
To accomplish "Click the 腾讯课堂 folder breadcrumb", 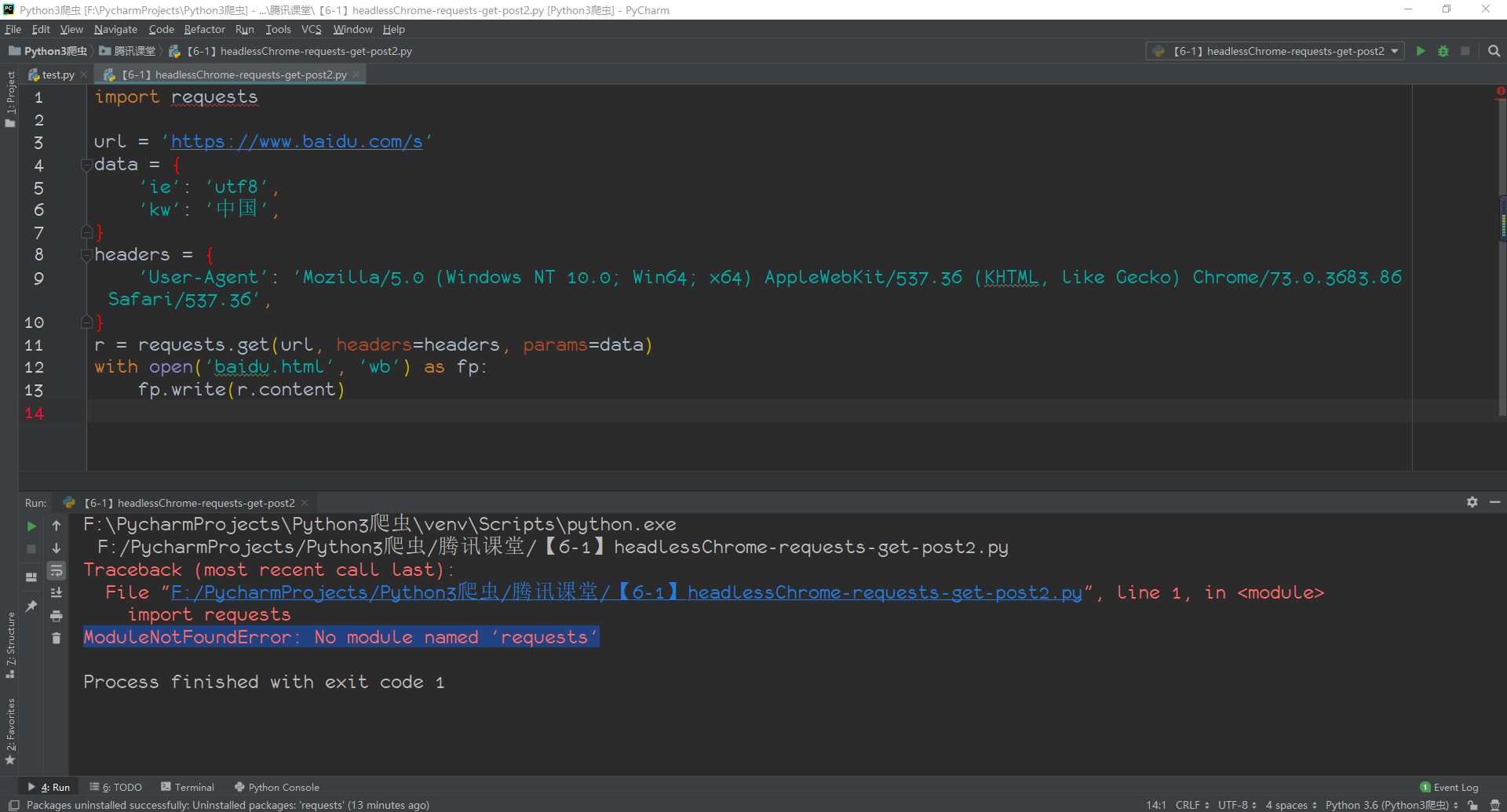I will [127, 51].
